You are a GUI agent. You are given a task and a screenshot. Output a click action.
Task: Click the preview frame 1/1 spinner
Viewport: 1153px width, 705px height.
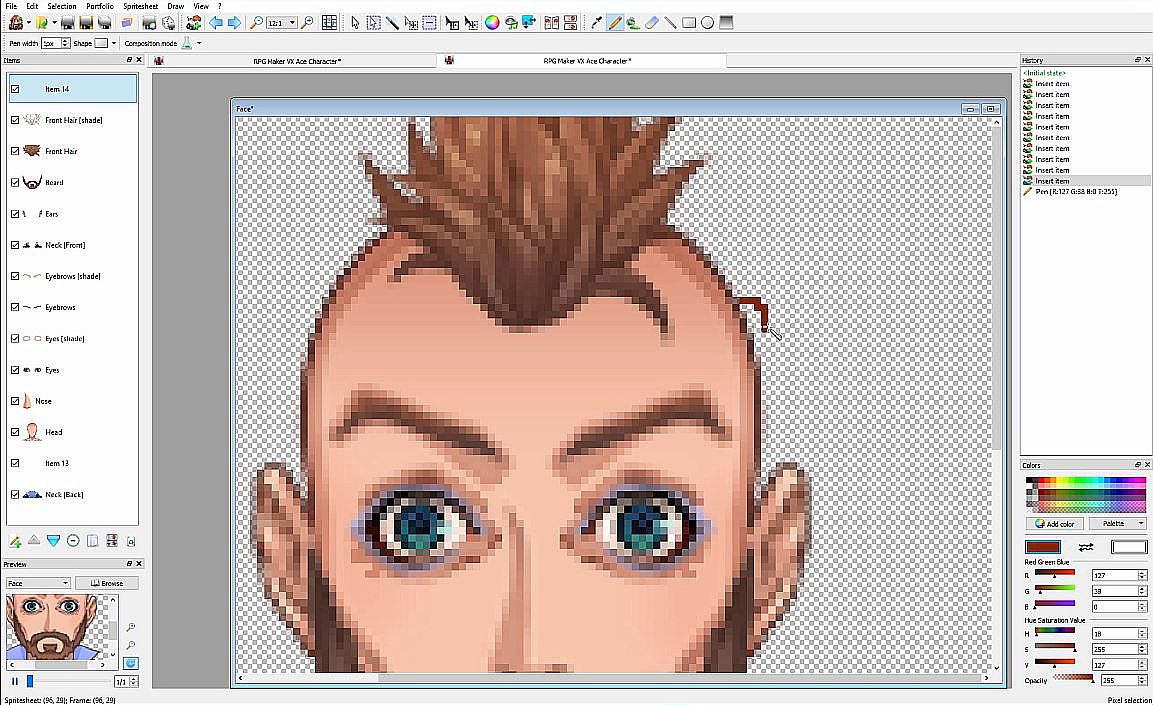pyautogui.click(x=133, y=681)
